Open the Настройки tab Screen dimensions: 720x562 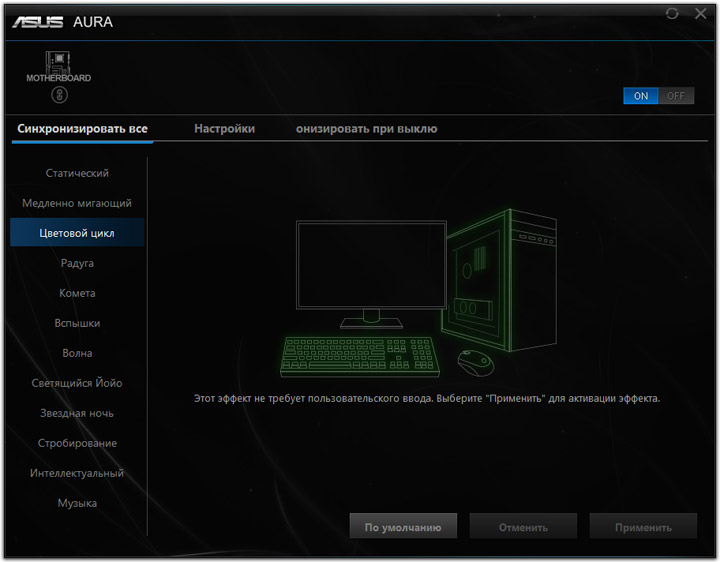tap(225, 129)
